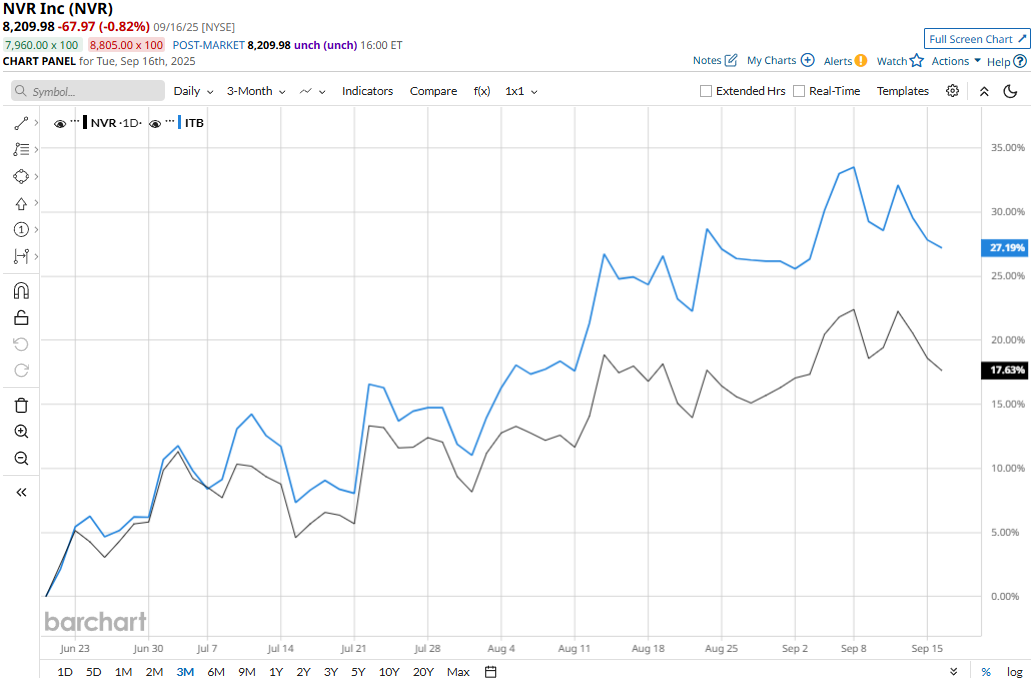The width and height of the screenshot is (1032, 678).
Task: Click the ITB series color swatch
Action: (x=179, y=122)
